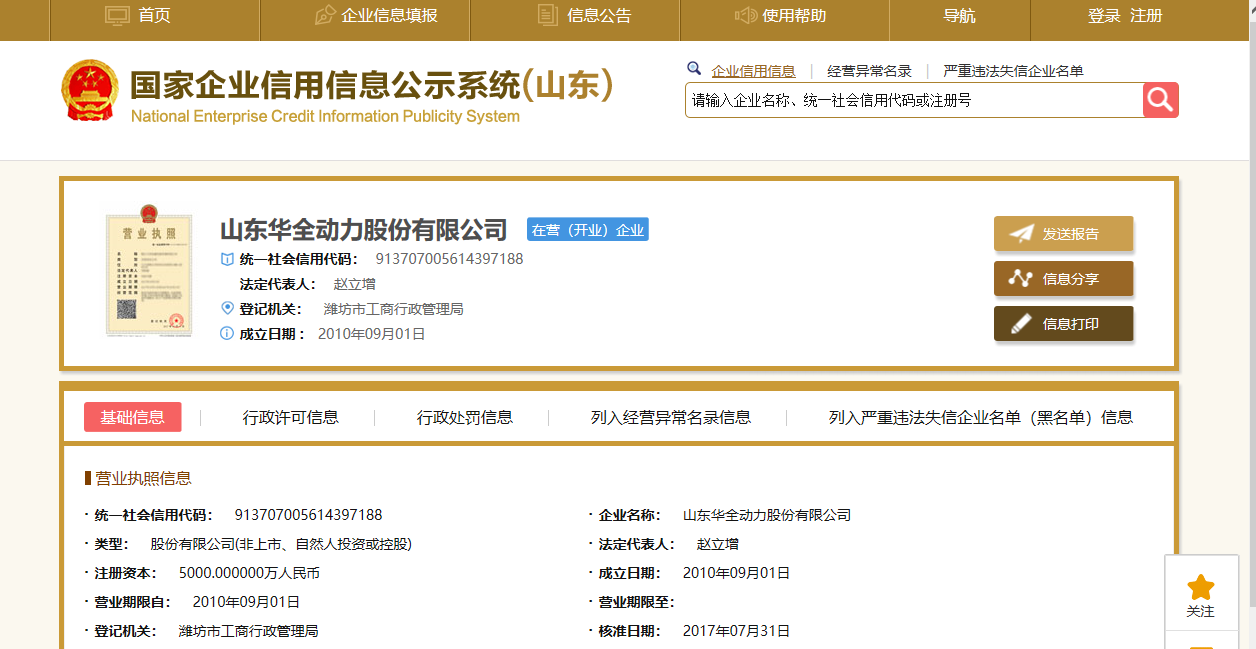Click the location pin icon beside 登记机关
Image resolution: width=1256 pixels, height=649 pixels.
(x=227, y=308)
